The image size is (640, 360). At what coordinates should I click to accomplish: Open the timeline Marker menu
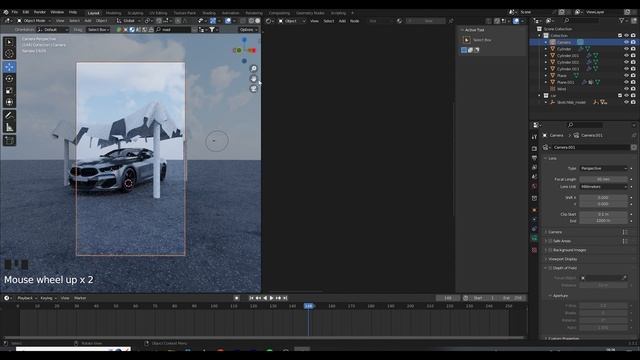point(80,298)
